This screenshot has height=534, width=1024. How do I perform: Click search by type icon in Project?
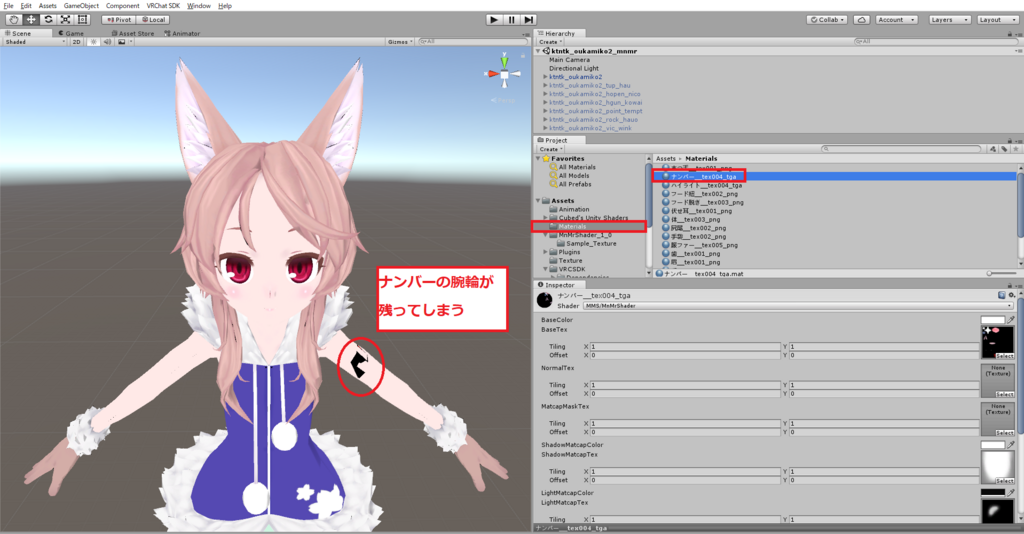pos(993,149)
